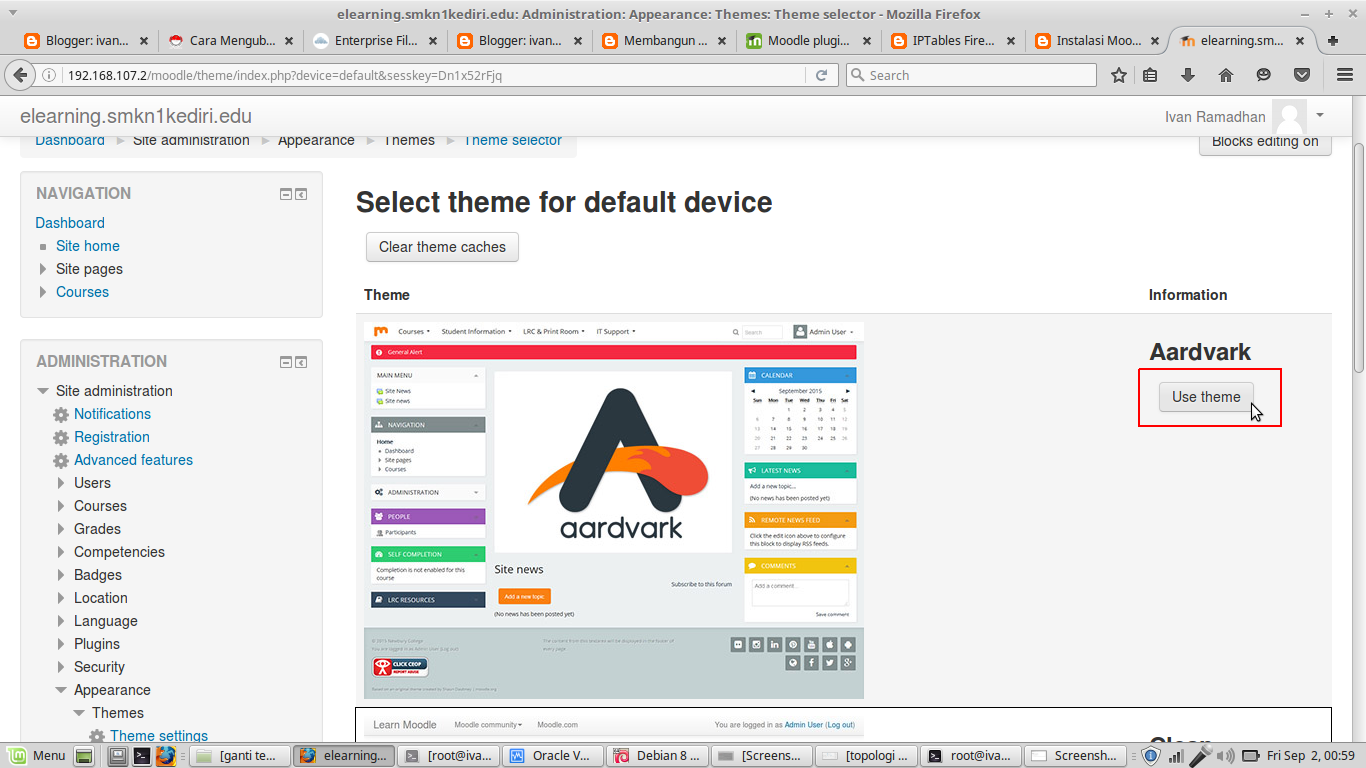1366x768 pixels.
Task: Reload the theme selector page
Action: pos(822,74)
